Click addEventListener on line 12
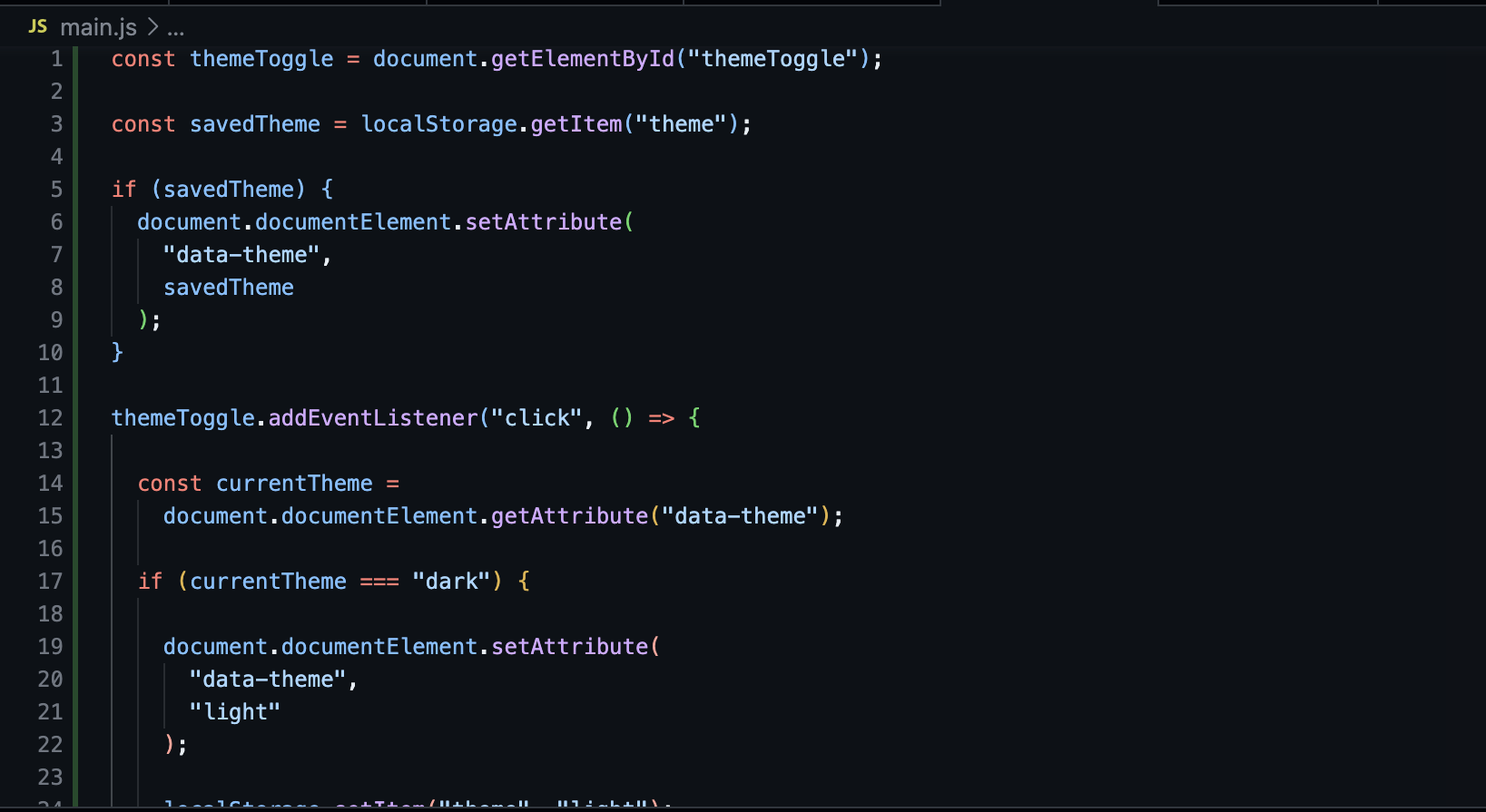The height and width of the screenshot is (812, 1486). pos(373,418)
